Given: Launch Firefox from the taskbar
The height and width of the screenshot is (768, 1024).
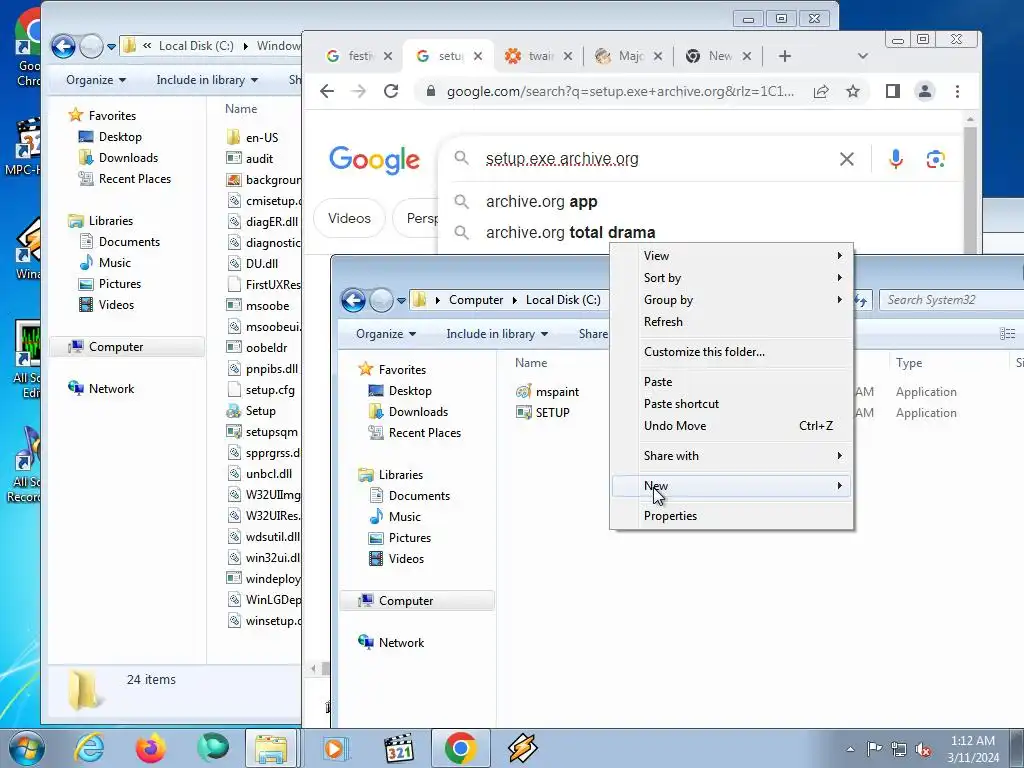Looking at the screenshot, I should pos(150,748).
